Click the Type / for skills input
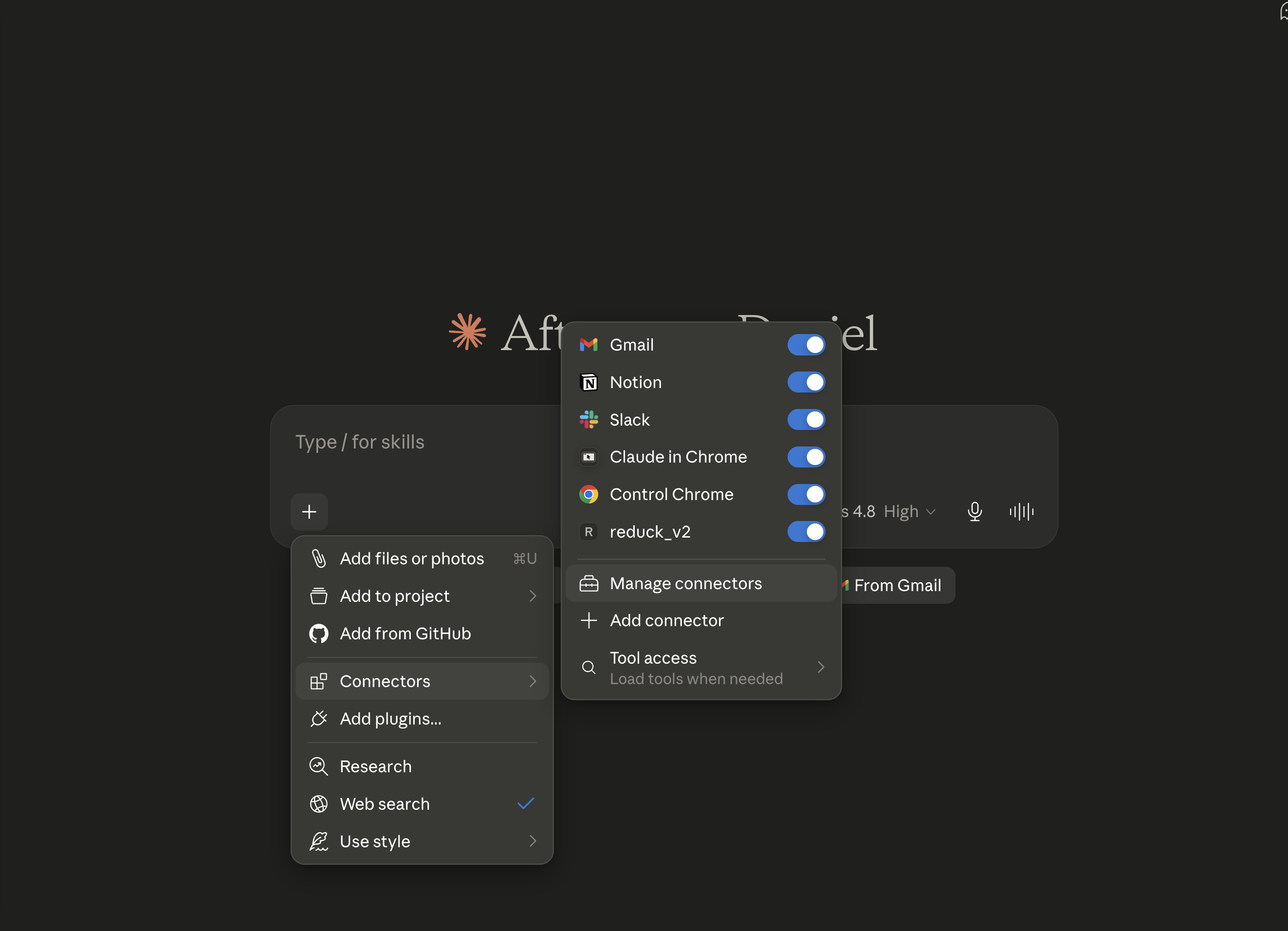Viewport: 1288px width, 931px height. click(359, 442)
